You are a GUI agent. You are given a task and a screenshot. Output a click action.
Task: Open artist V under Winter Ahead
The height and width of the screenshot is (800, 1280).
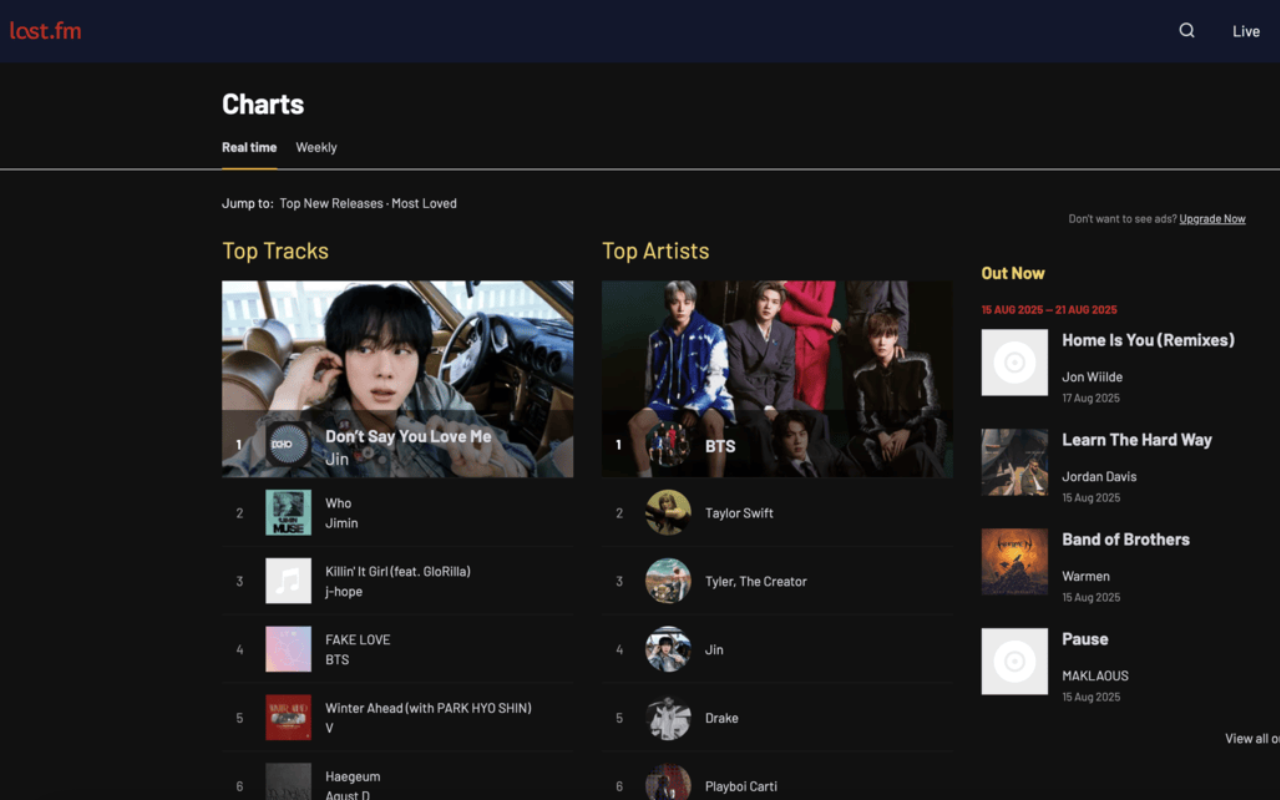click(x=329, y=728)
